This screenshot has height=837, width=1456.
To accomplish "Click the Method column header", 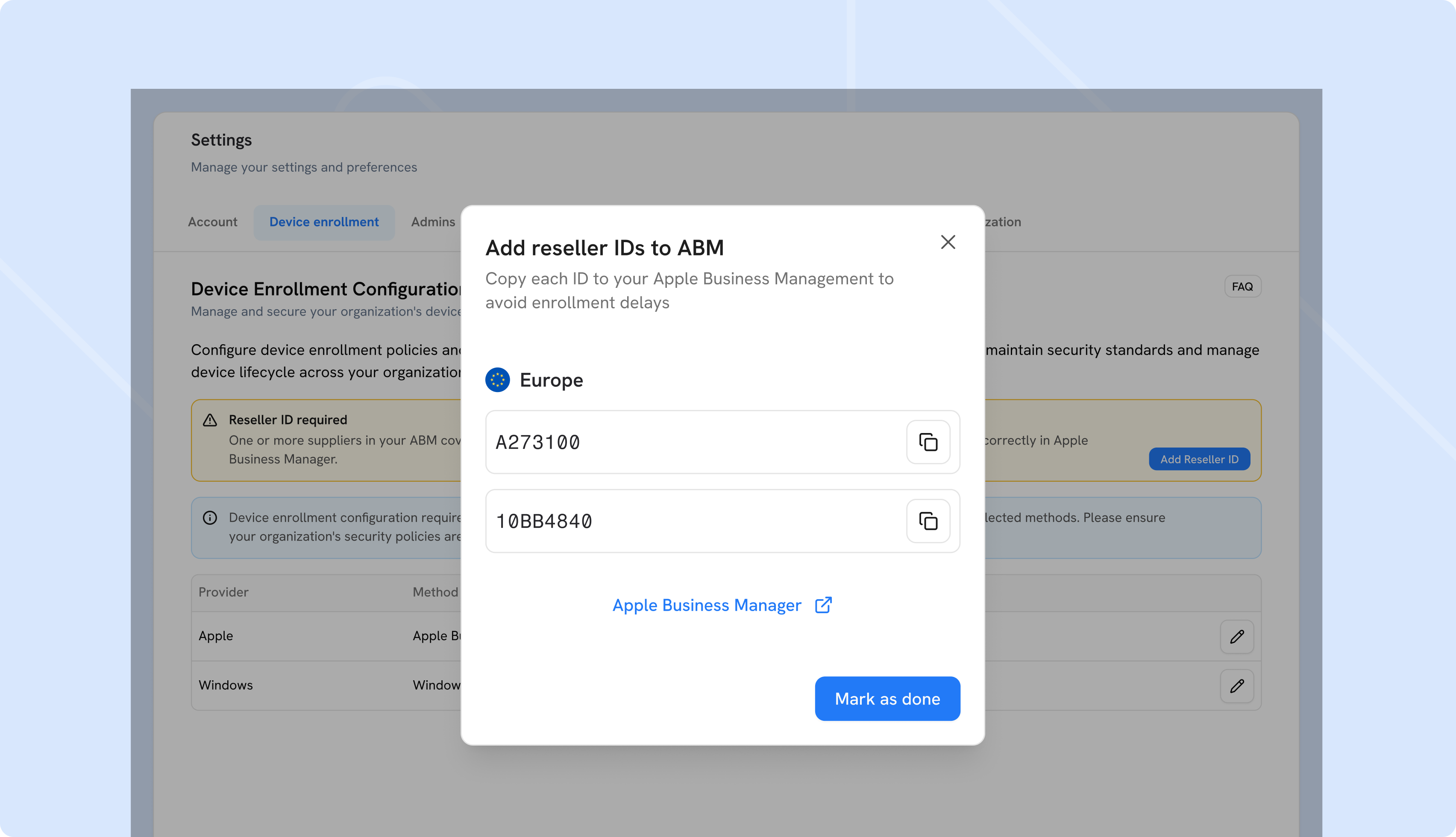I will [435, 592].
